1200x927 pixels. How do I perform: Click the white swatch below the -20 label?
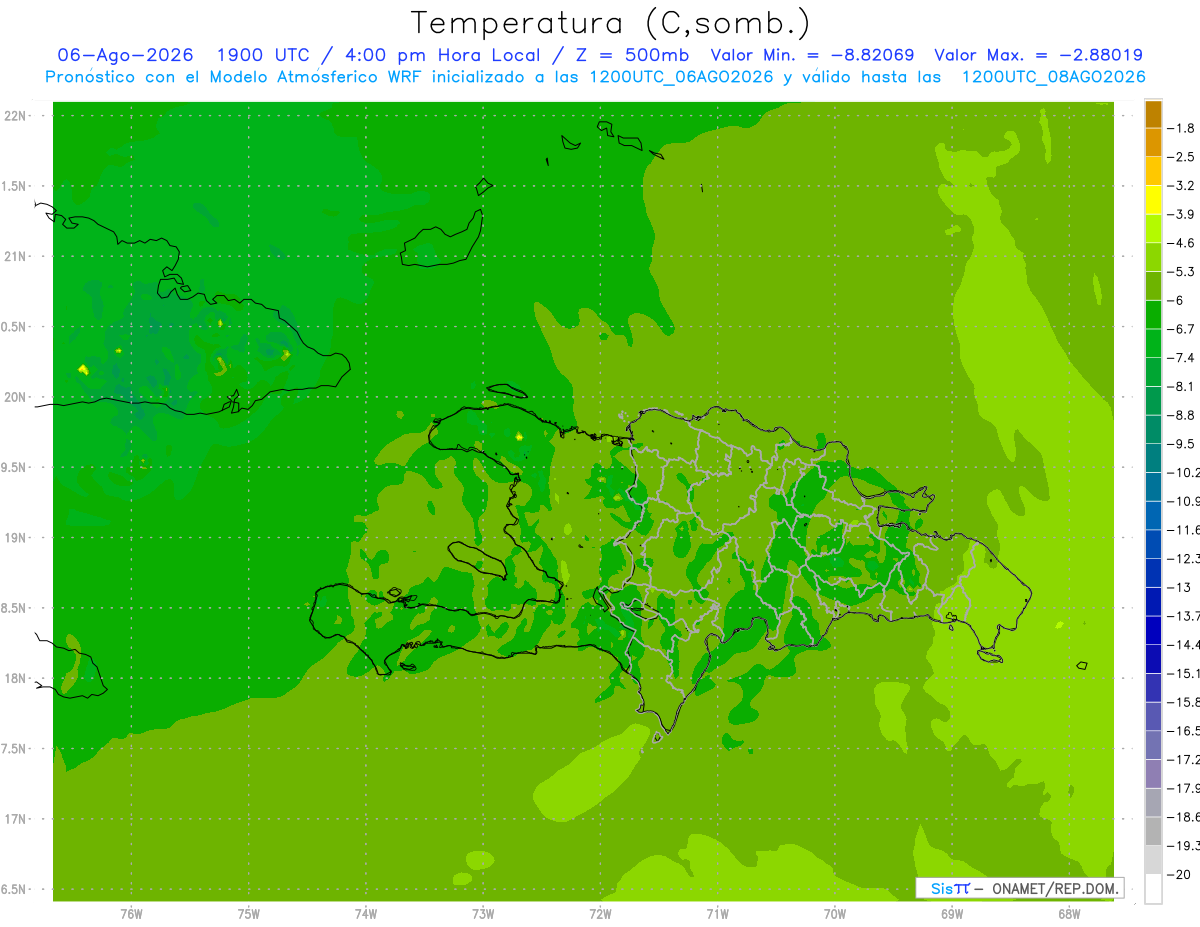point(1153,889)
